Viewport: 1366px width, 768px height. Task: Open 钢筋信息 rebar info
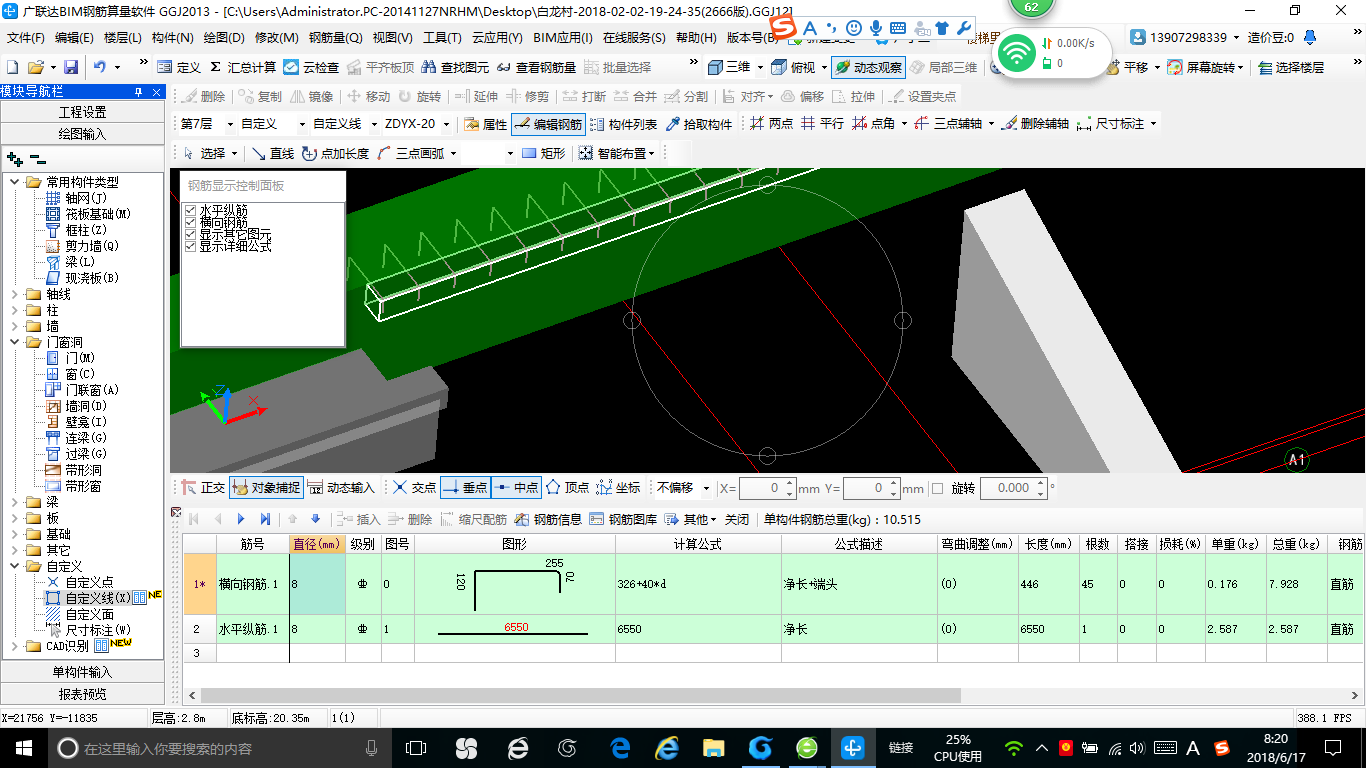[x=548, y=519]
